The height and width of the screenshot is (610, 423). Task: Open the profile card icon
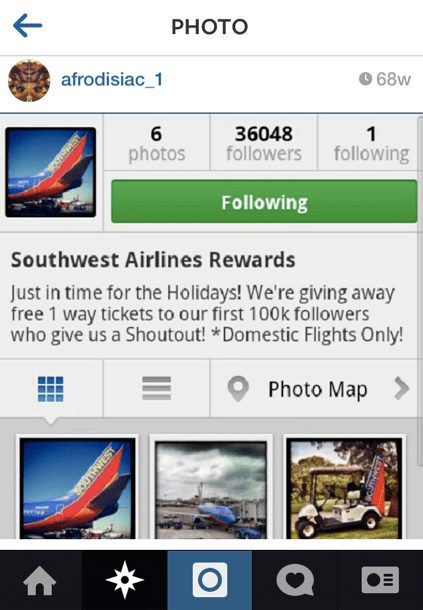click(x=380, y=580)
